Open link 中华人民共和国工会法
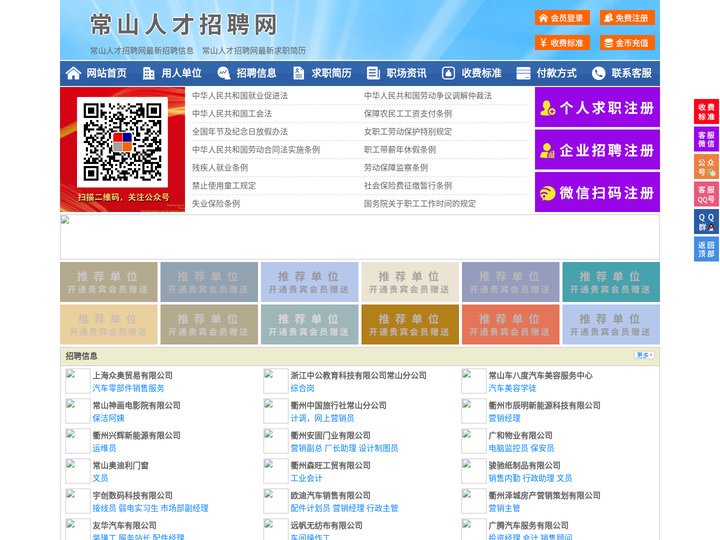The width and height of the screenshot is (720, 540). coord(232,113)
